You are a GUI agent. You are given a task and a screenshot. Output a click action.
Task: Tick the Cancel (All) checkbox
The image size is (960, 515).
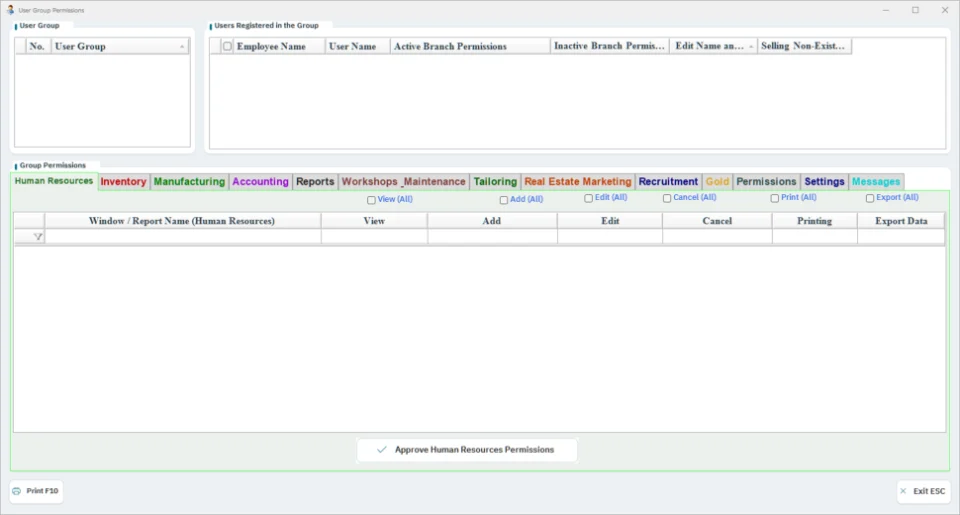[x=667, y=198]
